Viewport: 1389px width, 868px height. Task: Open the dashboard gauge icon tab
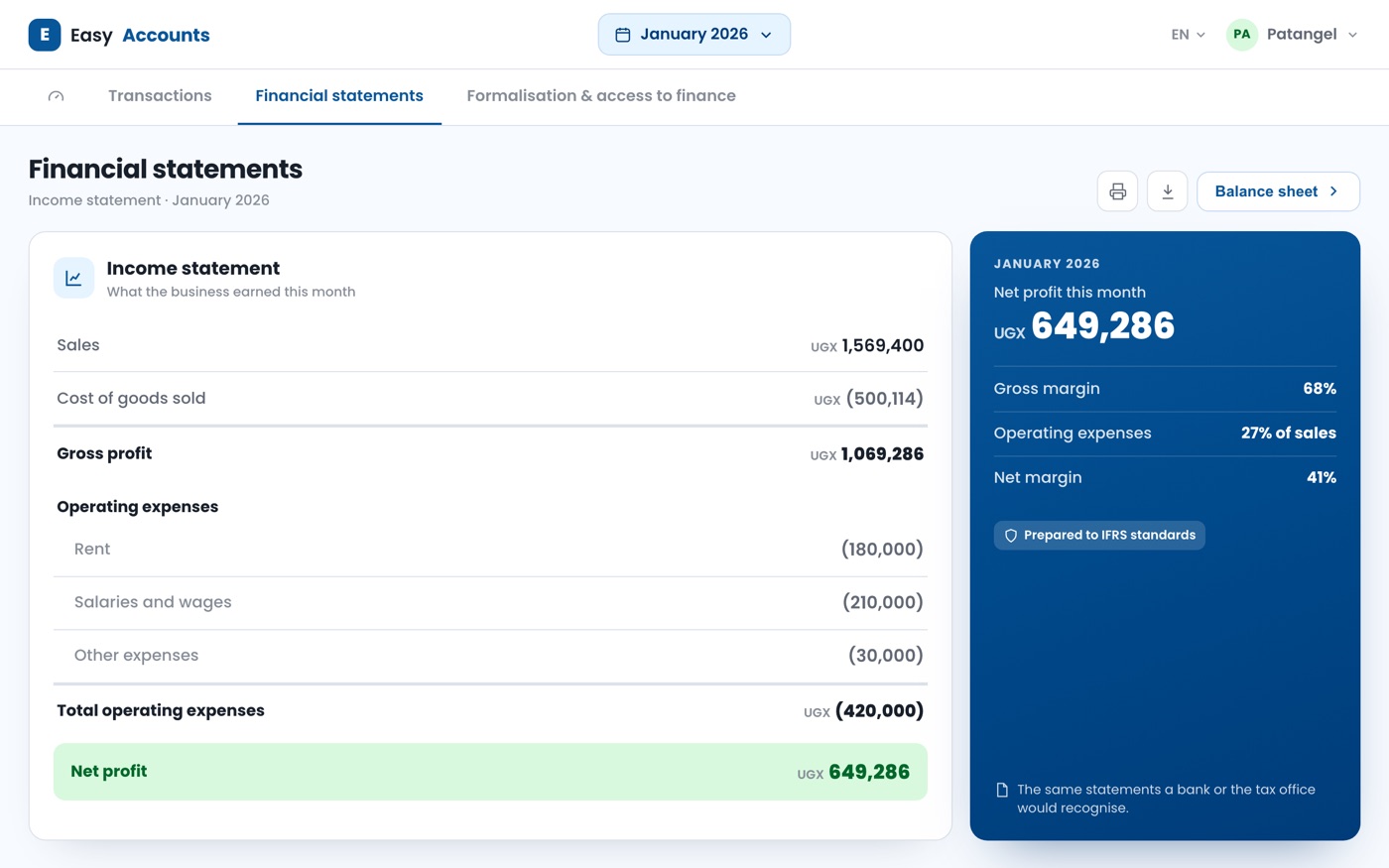pos(56,96)
